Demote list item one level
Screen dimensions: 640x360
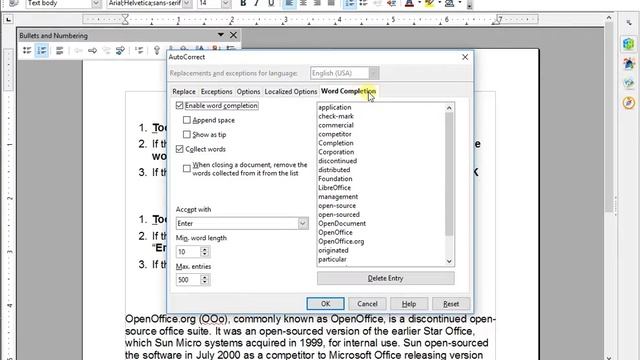pos(93,51)
